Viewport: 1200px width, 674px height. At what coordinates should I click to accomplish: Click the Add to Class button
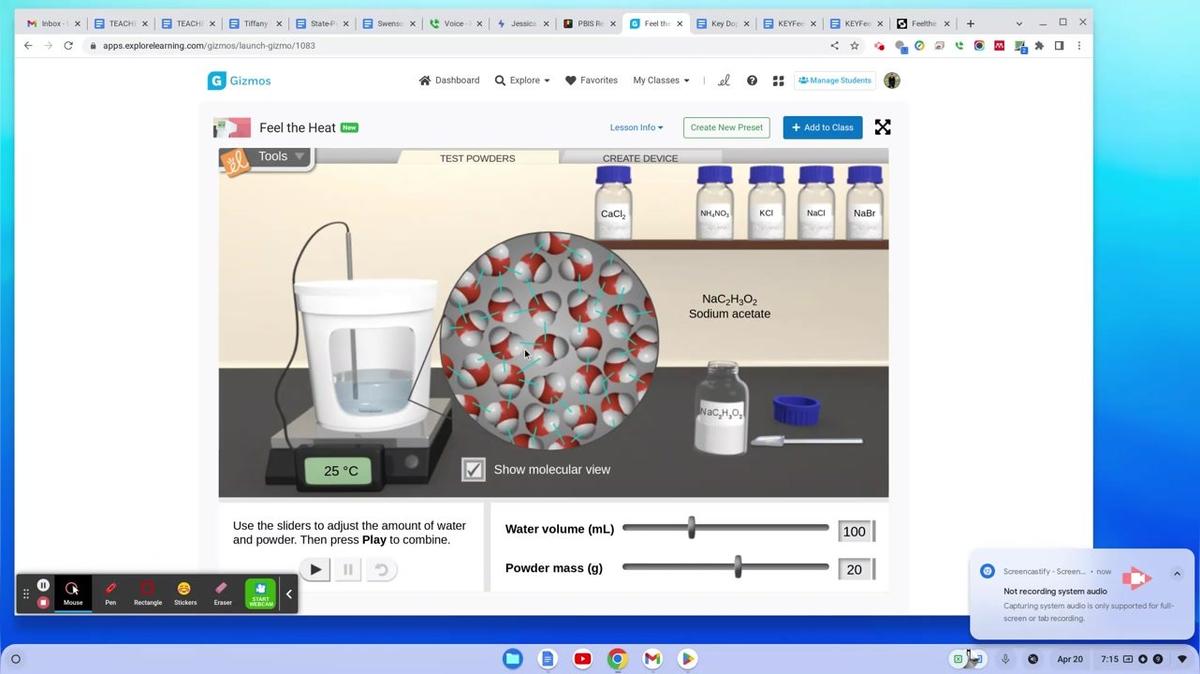click(x=822, y=128)
